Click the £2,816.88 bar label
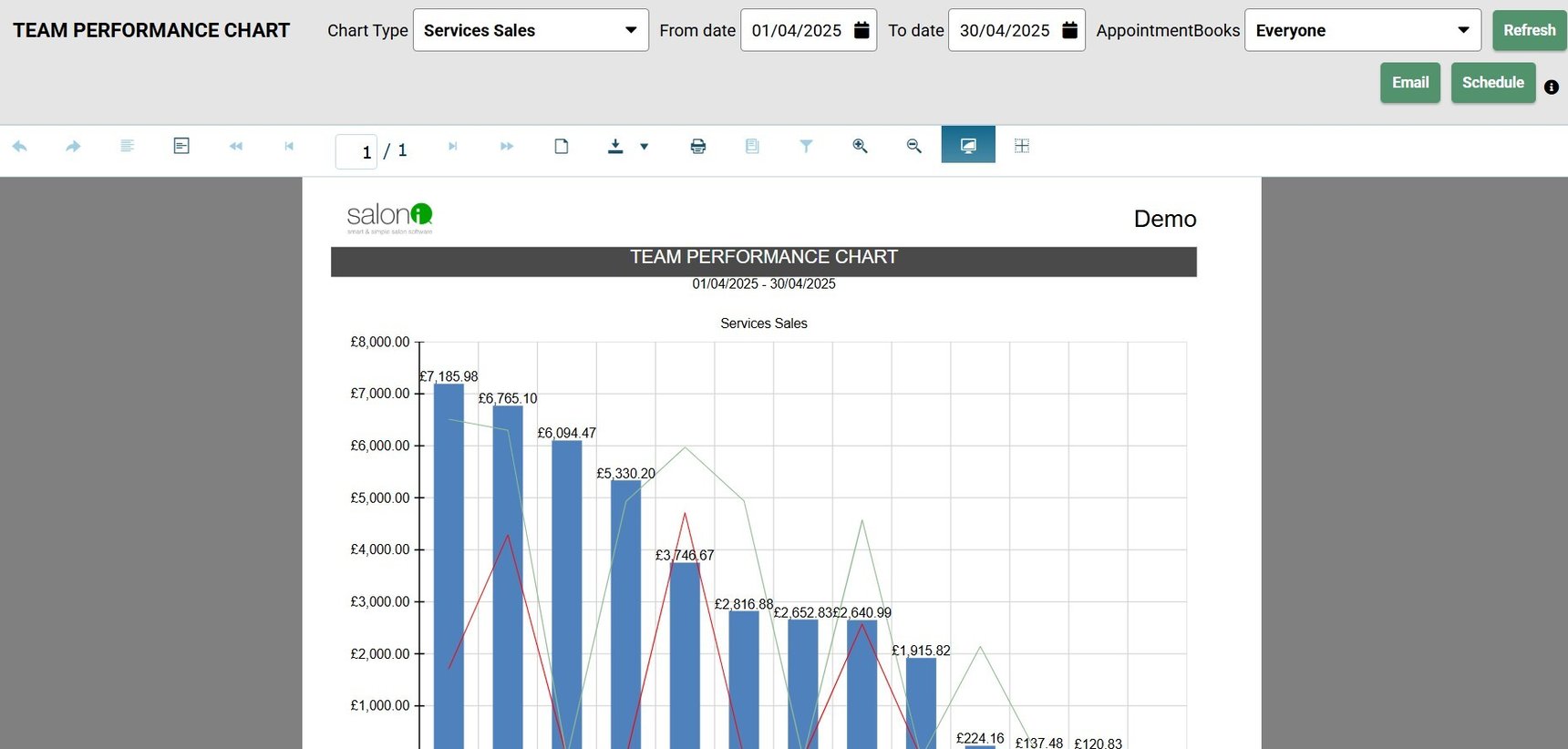1568x749 pixels. 744,604
